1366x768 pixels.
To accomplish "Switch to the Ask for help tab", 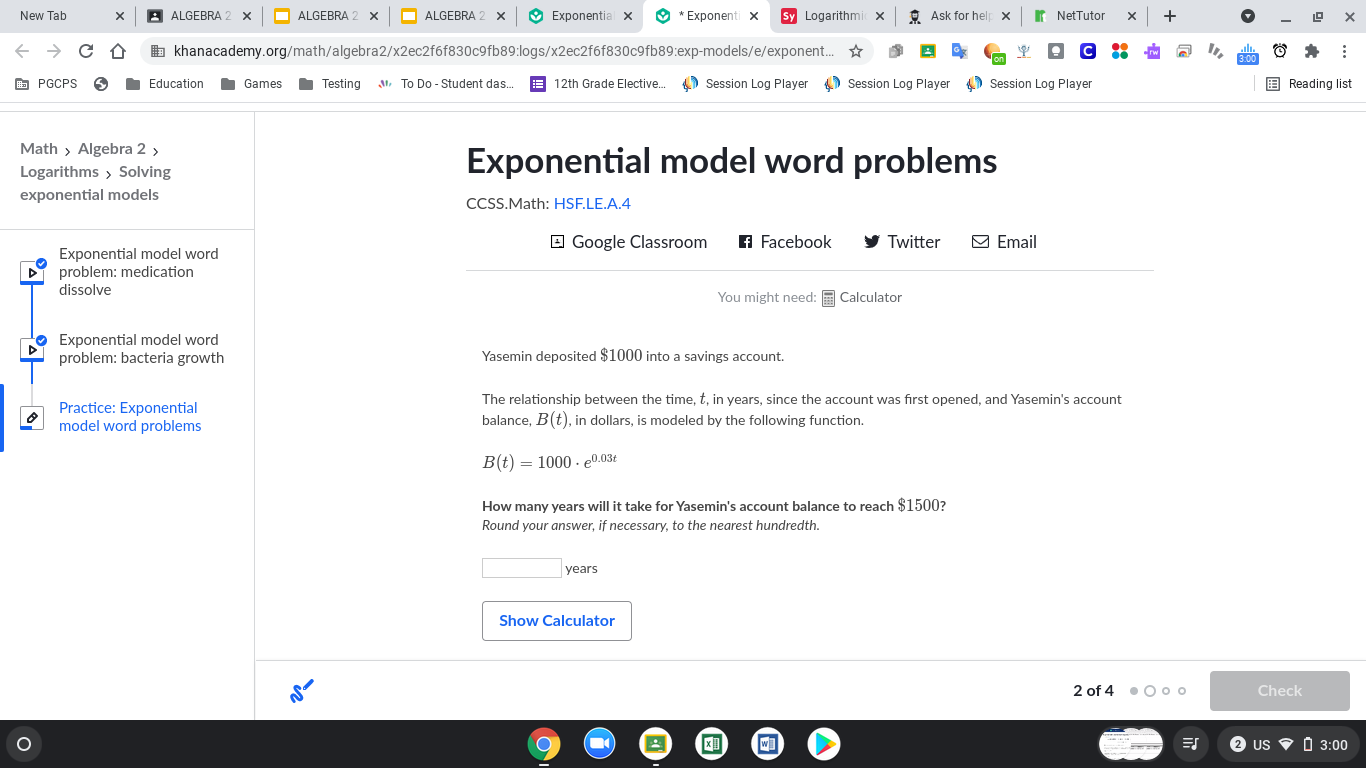I will click(959, 16).
